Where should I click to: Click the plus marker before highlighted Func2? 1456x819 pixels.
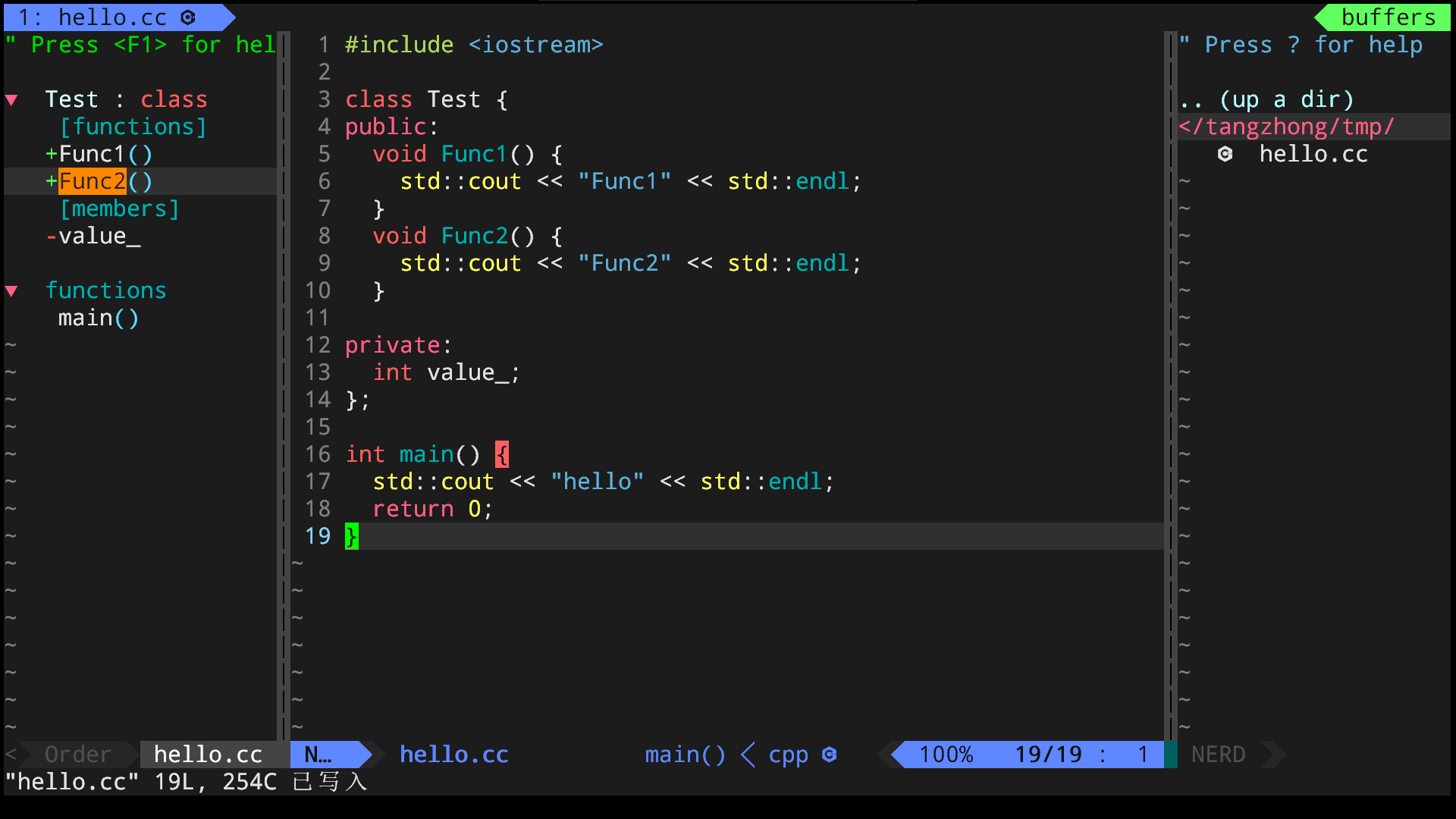[x=52, y=181]
